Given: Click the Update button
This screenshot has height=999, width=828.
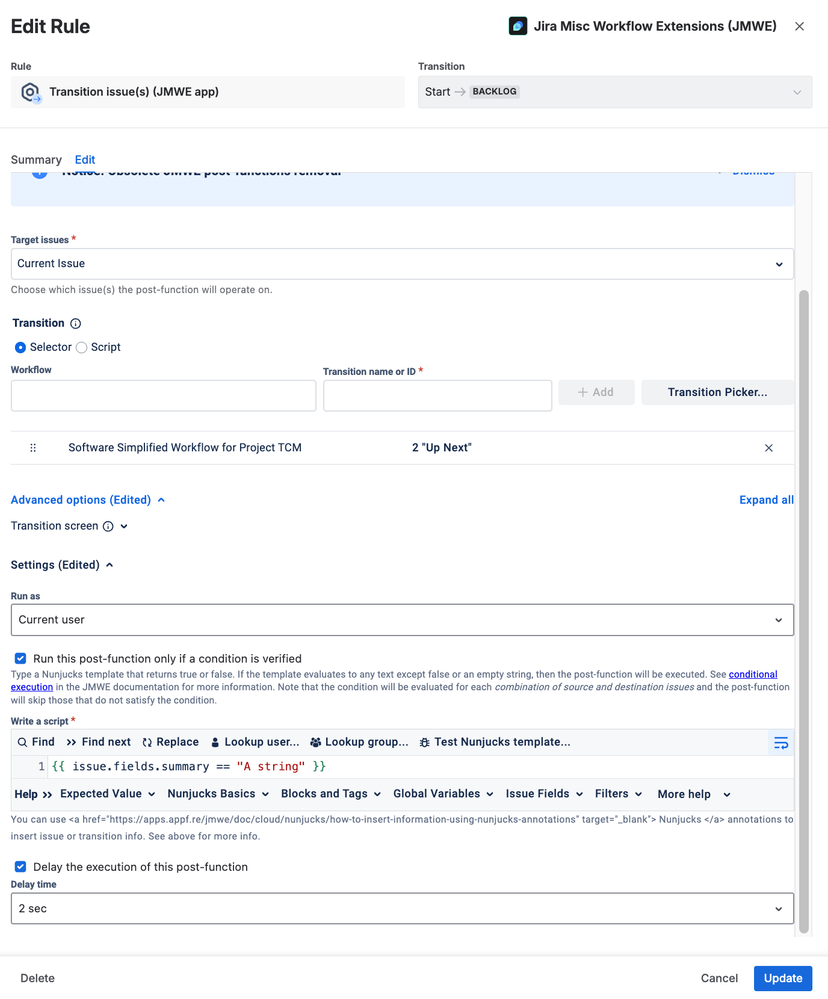Looking at the screenshot, I should pos(783,979).
